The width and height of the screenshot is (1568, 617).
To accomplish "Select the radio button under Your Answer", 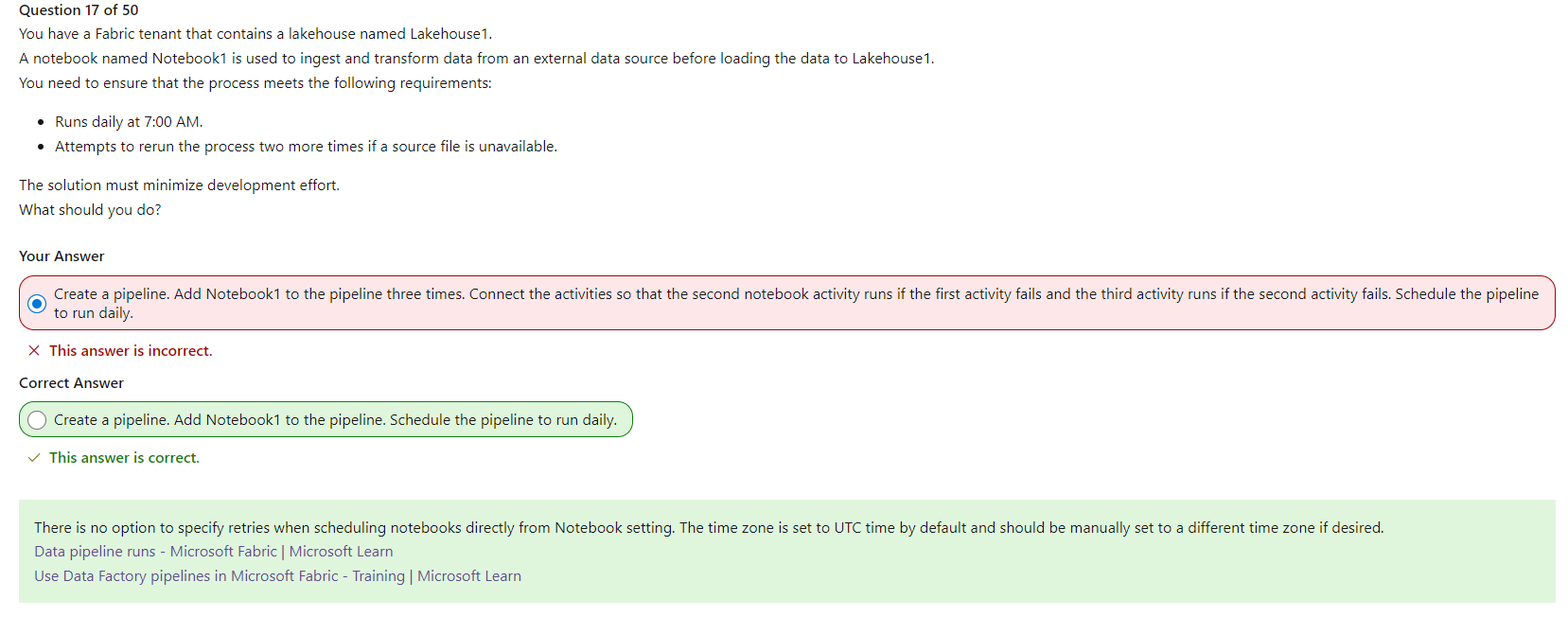I will 37,304.
